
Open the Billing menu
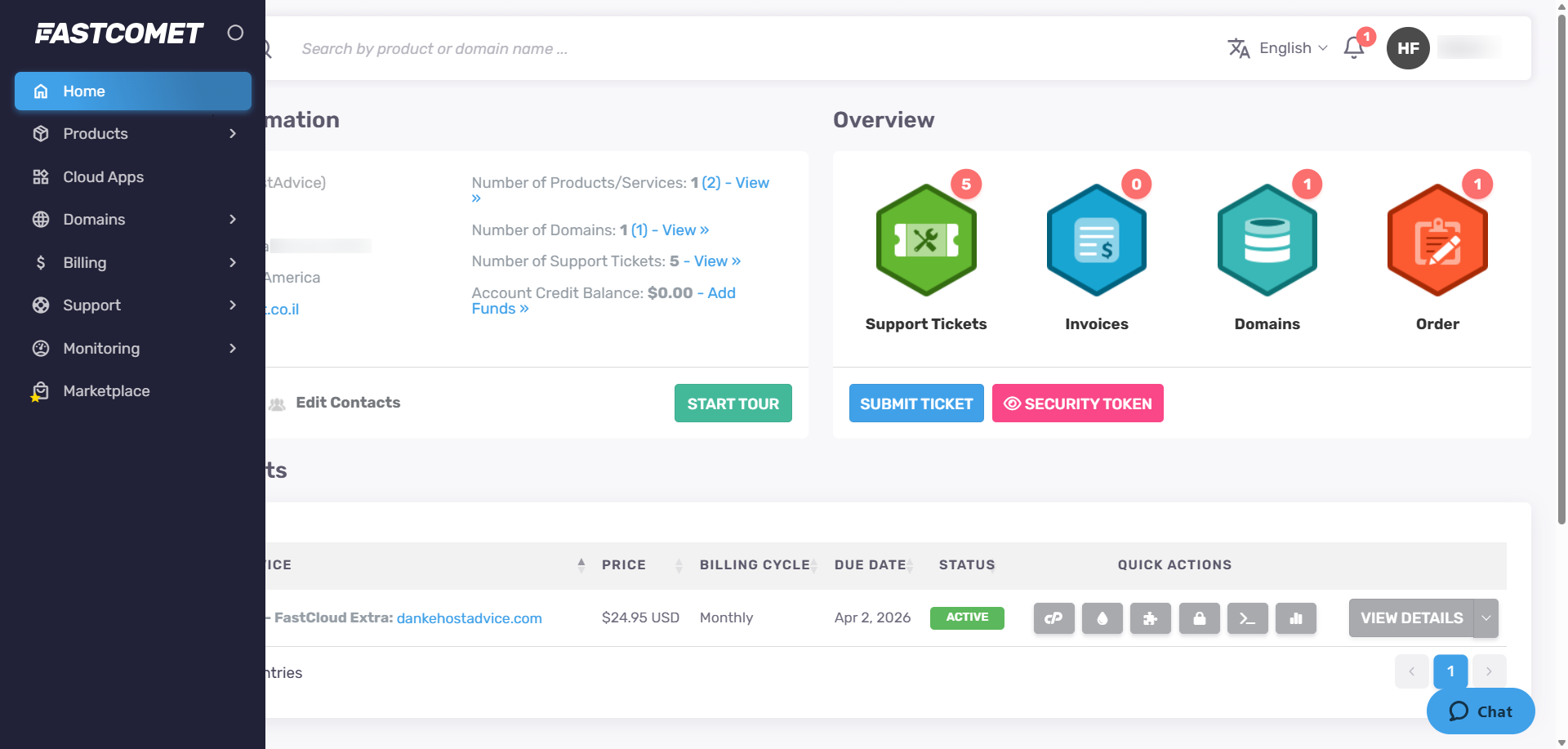(x=133, y=262)
